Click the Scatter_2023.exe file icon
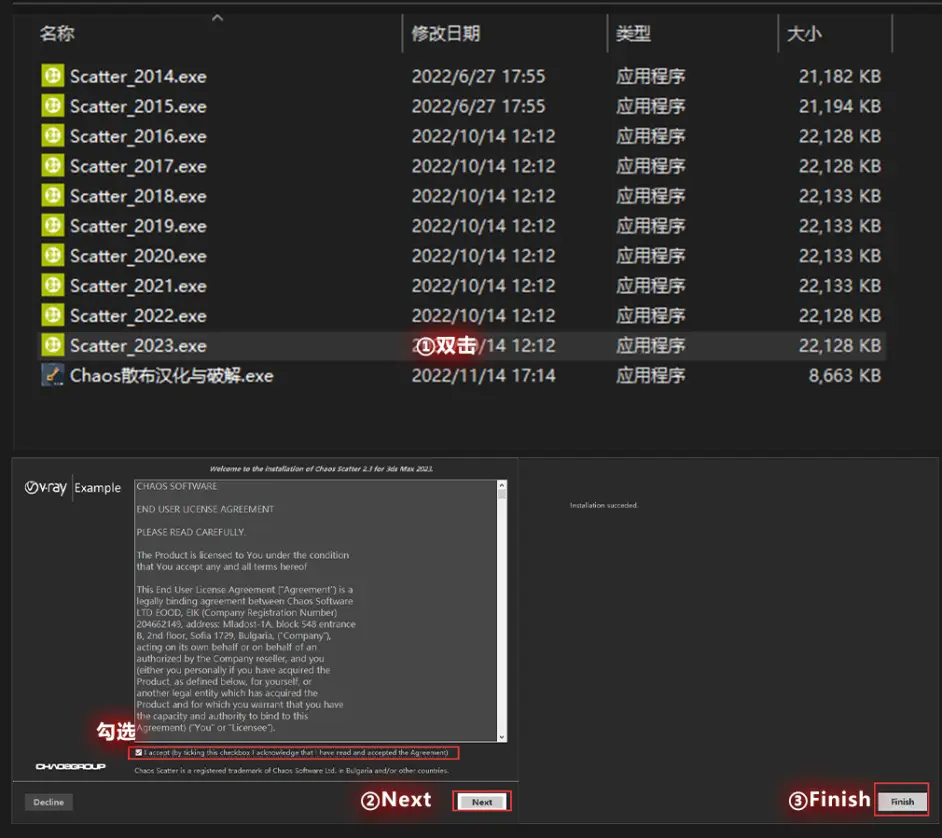942x838 pixels. (53, 345)
